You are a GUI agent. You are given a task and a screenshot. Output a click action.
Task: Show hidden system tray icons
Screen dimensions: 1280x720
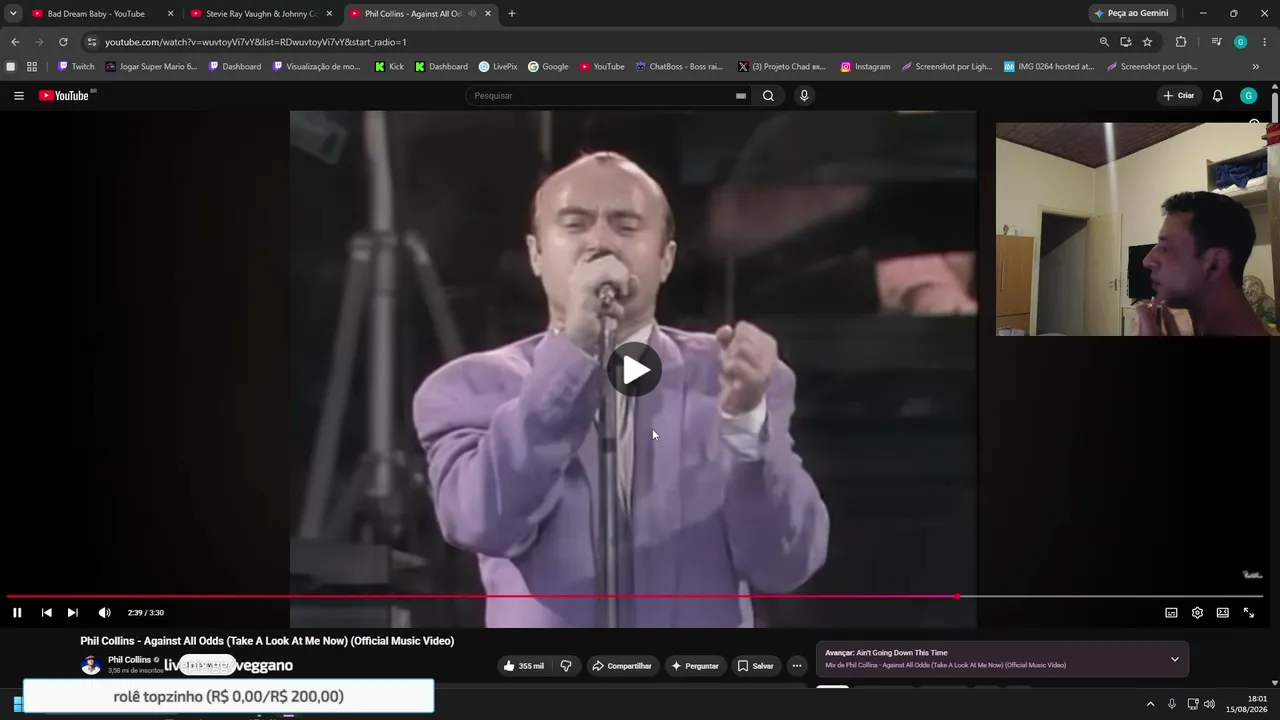tap(1150, 704)
